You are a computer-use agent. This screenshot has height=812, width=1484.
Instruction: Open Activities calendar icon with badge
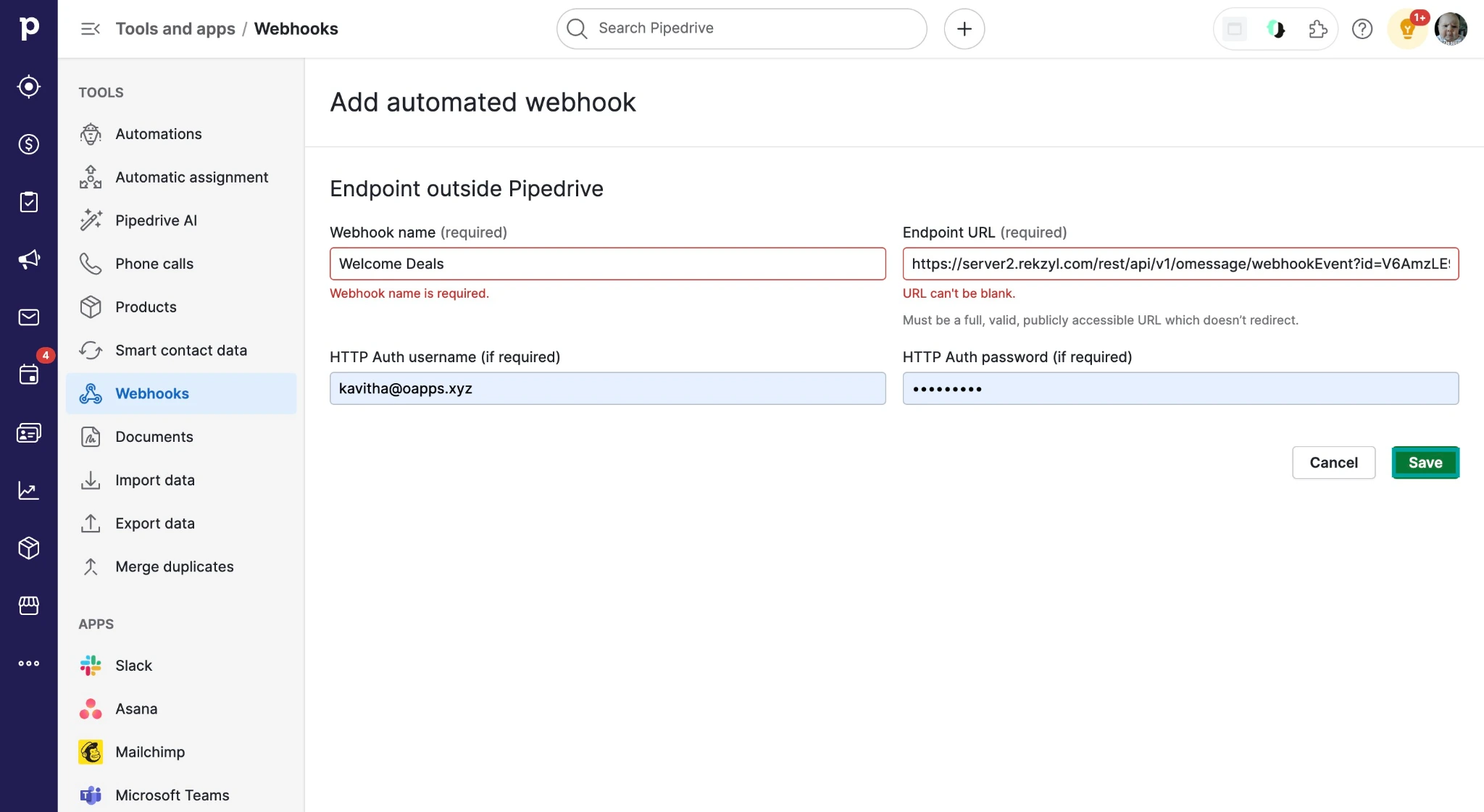click(29, 374)
